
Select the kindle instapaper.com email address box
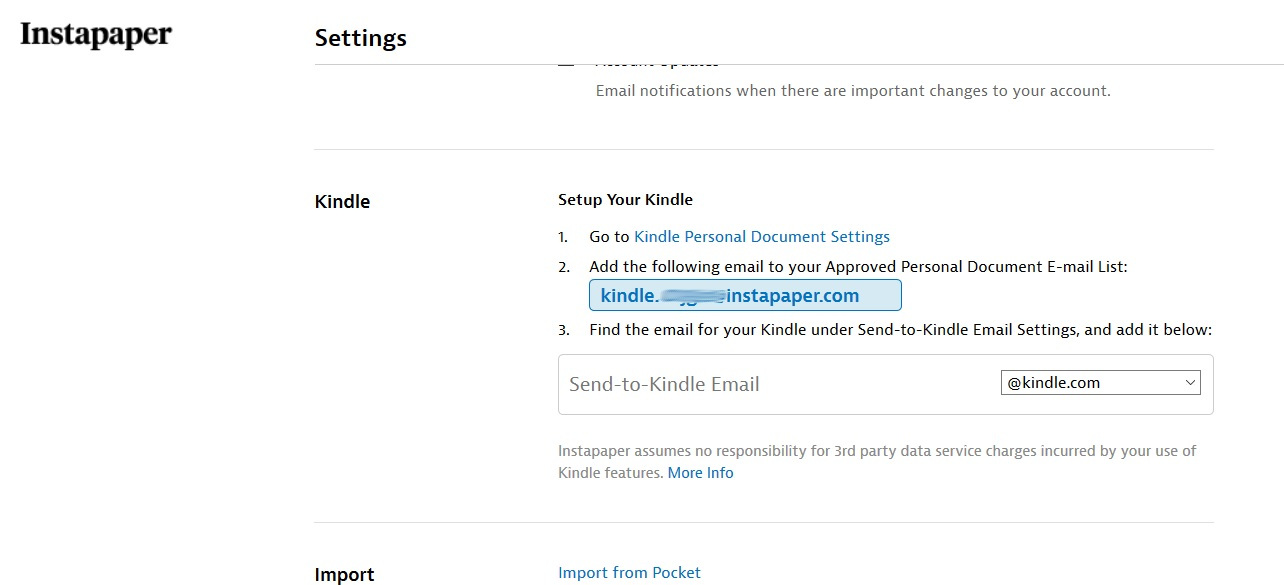[x=745, y=295]
